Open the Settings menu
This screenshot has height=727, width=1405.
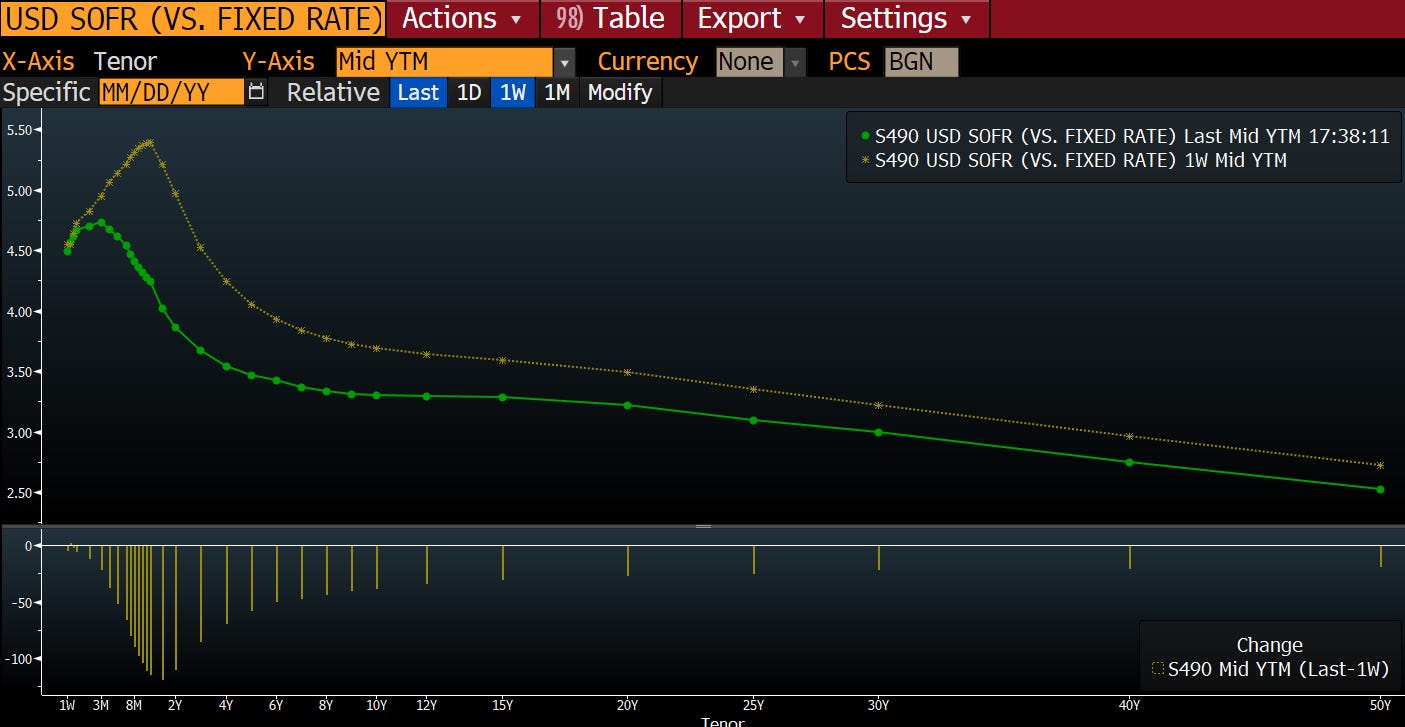coord(907,18)
